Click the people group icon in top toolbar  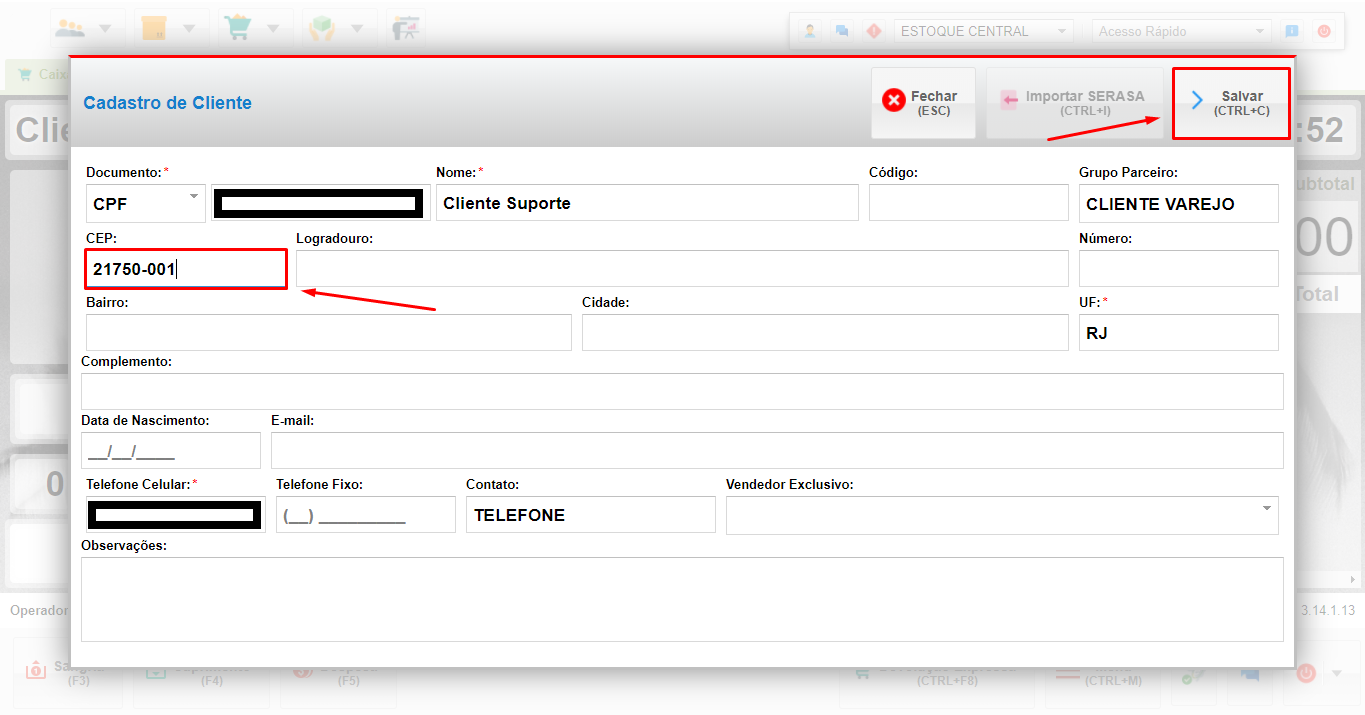(71, 28)
